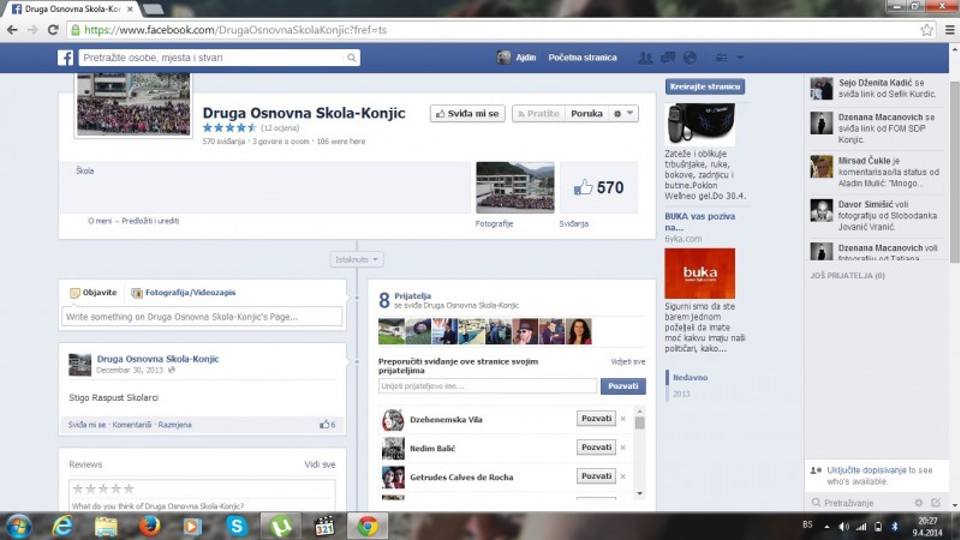The width and height of the screenshot is (960, 540).
Task: Click Facebook search input field
Action: pos(212,58)
